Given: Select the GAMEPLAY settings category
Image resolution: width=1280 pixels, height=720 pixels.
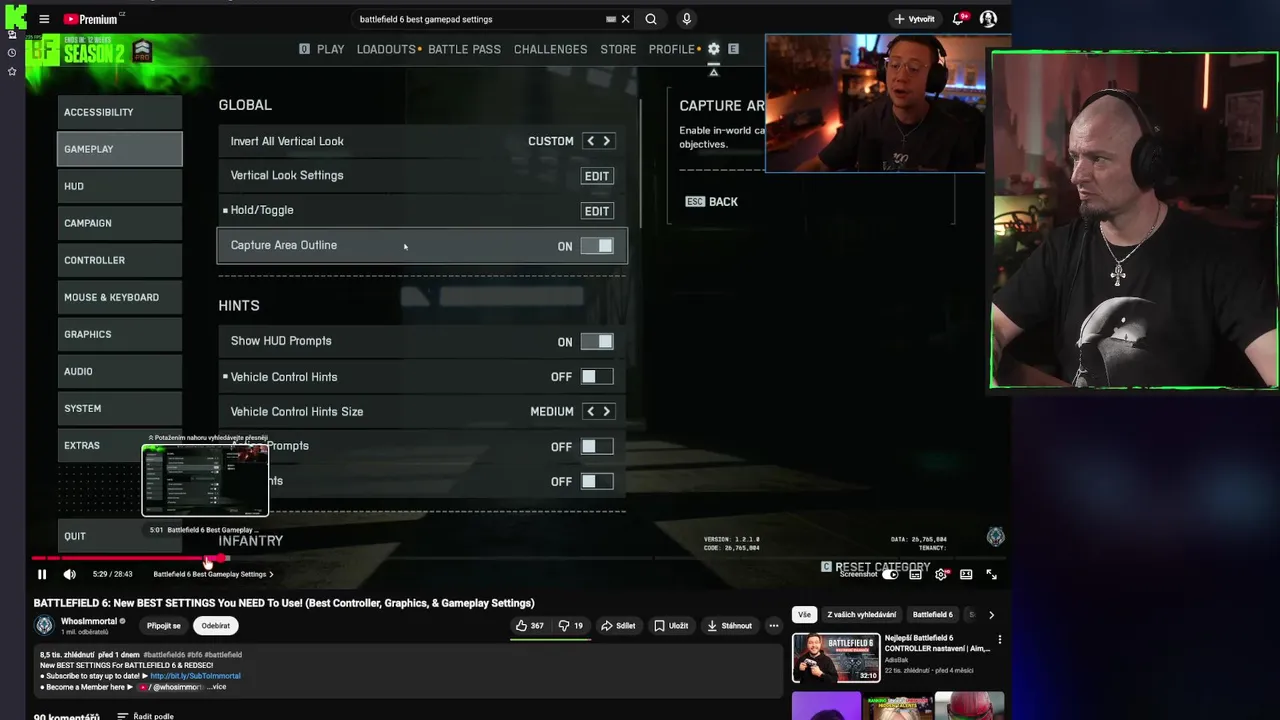Looking at the screenshot, I should (x=120, y=149).
